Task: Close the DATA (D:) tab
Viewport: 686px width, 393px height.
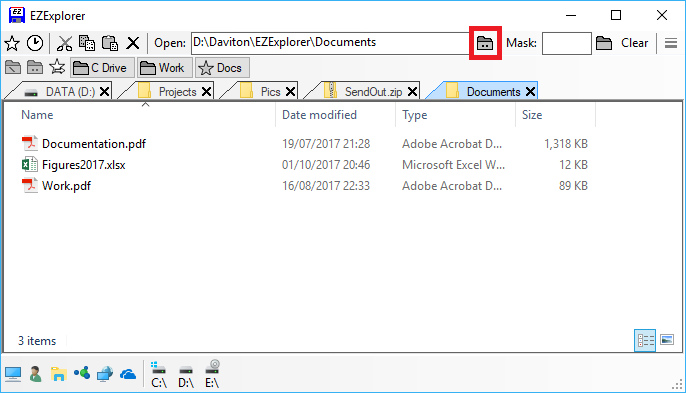Action: tap(104, 91)
